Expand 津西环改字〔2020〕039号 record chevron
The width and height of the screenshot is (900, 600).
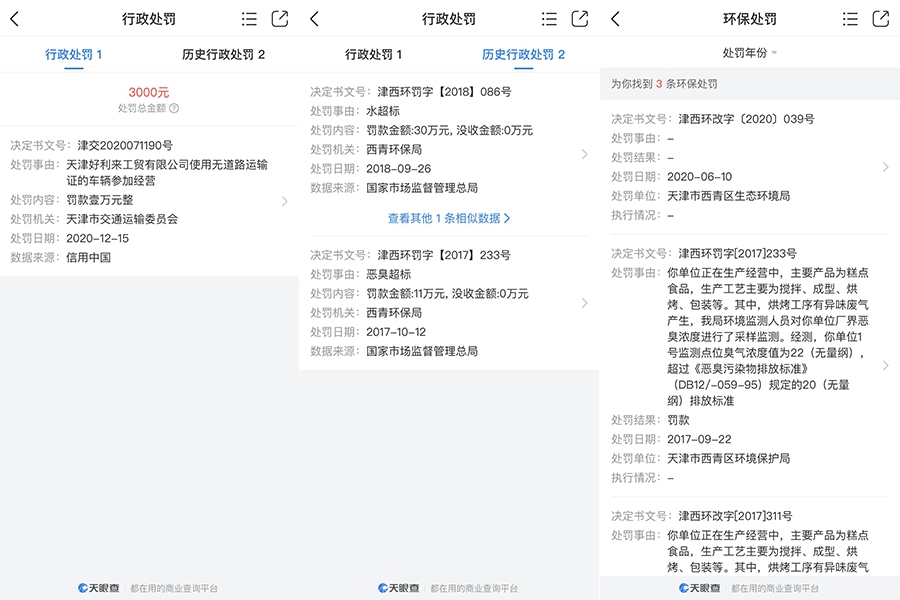click(886, 167)
